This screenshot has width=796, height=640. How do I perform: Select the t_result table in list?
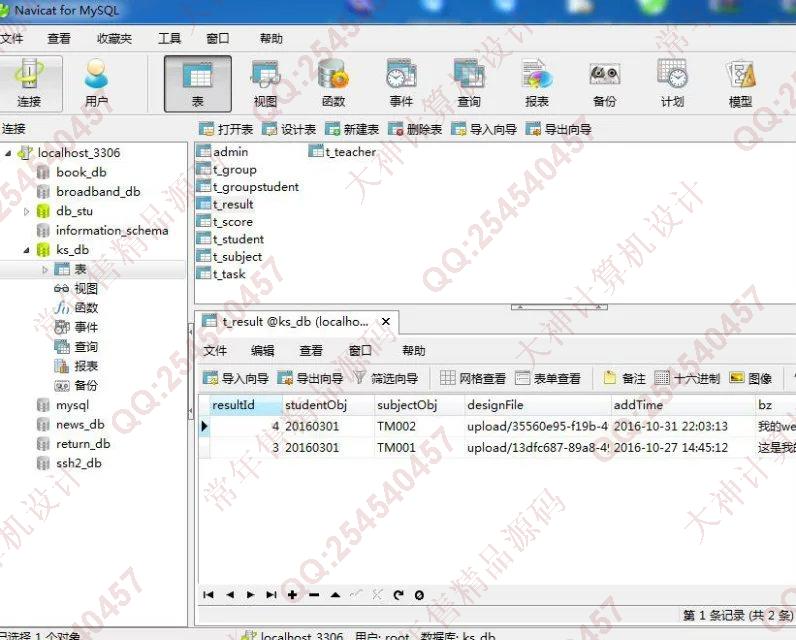(225, 205)
